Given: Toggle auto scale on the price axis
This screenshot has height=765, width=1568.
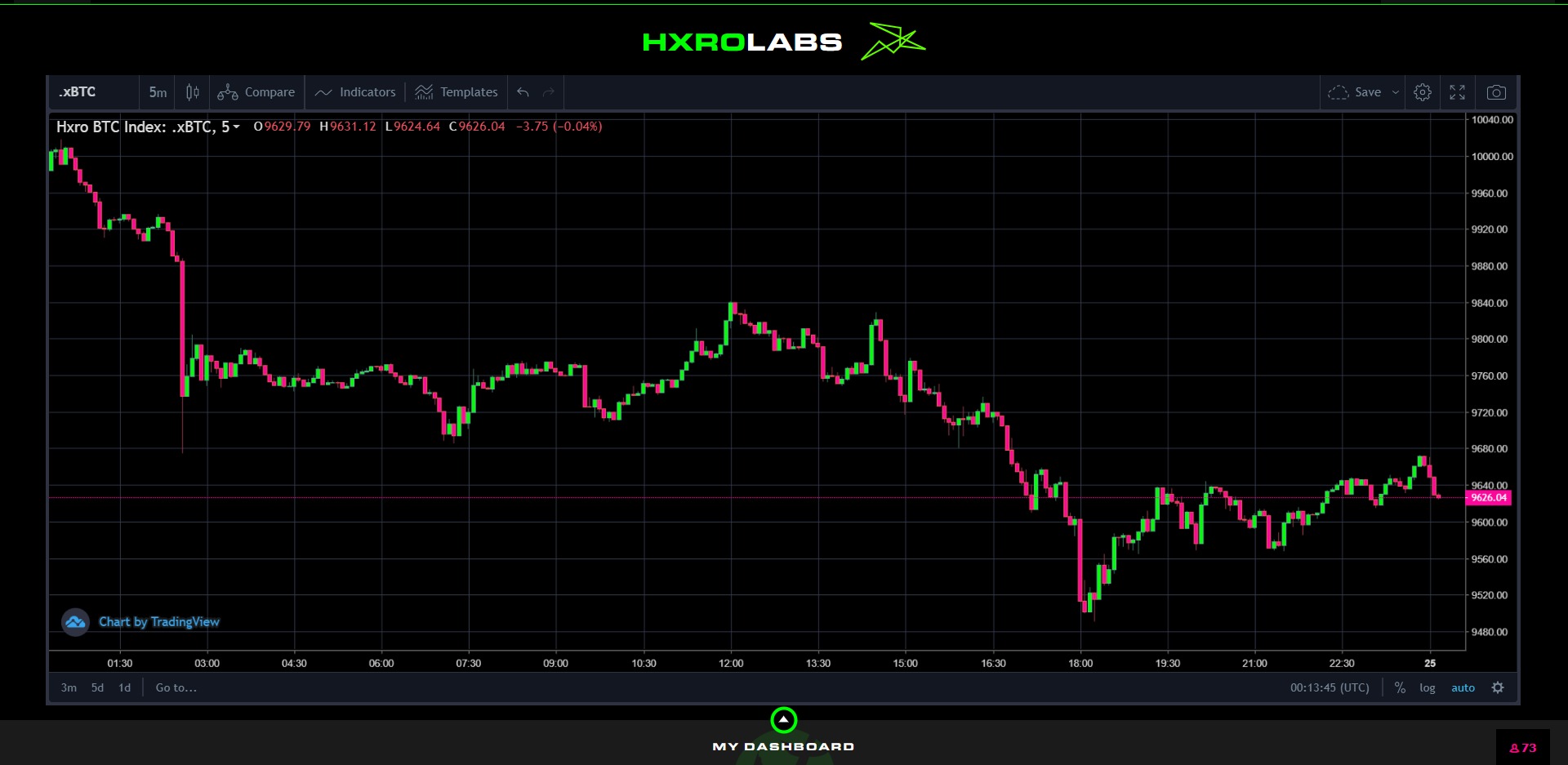Looking at the screenshot, I should pyautogui.click(x=1463, y=687).
